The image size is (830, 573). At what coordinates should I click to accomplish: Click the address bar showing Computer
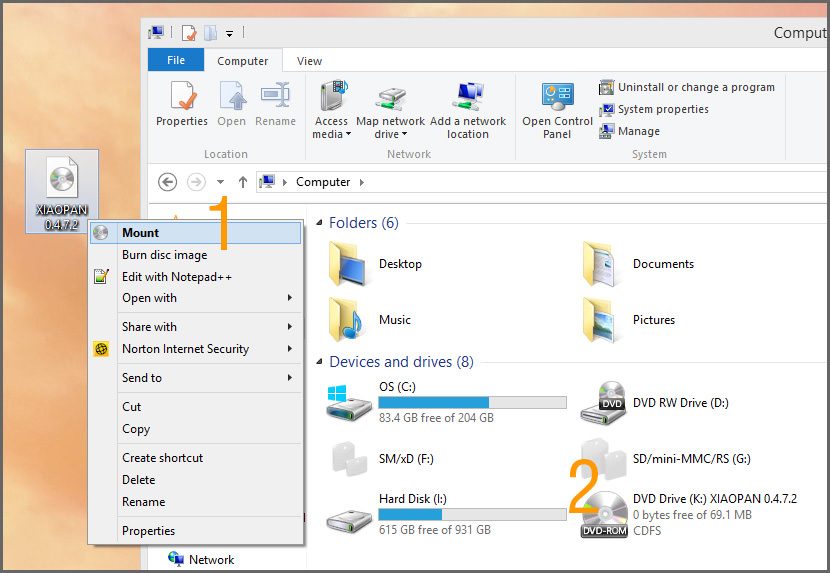pyautogui.click(x=500, y=182)
